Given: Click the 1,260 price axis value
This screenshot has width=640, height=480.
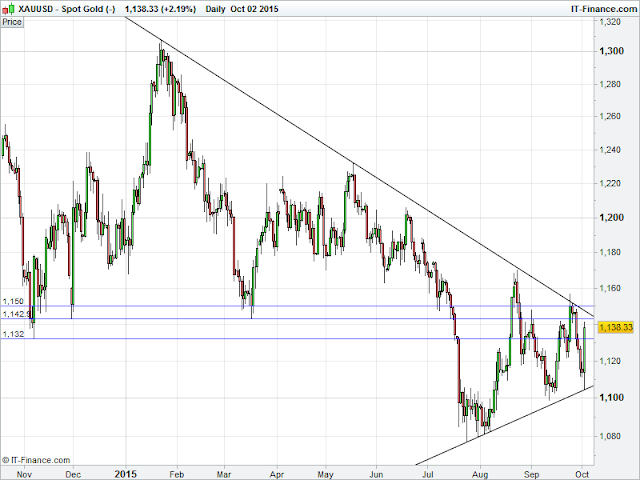Looking at the screenshot, I should tap(609, 116).
